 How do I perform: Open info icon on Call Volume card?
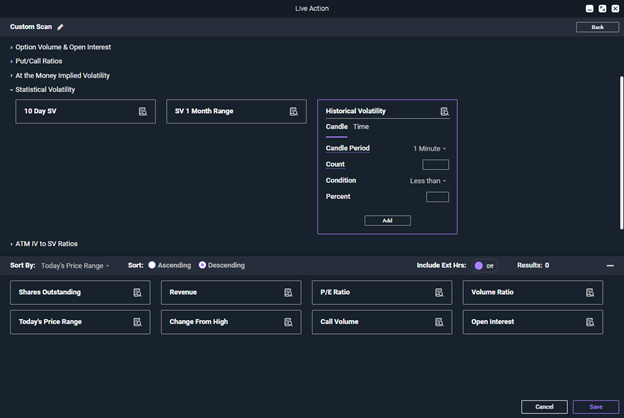coord(439,322)
